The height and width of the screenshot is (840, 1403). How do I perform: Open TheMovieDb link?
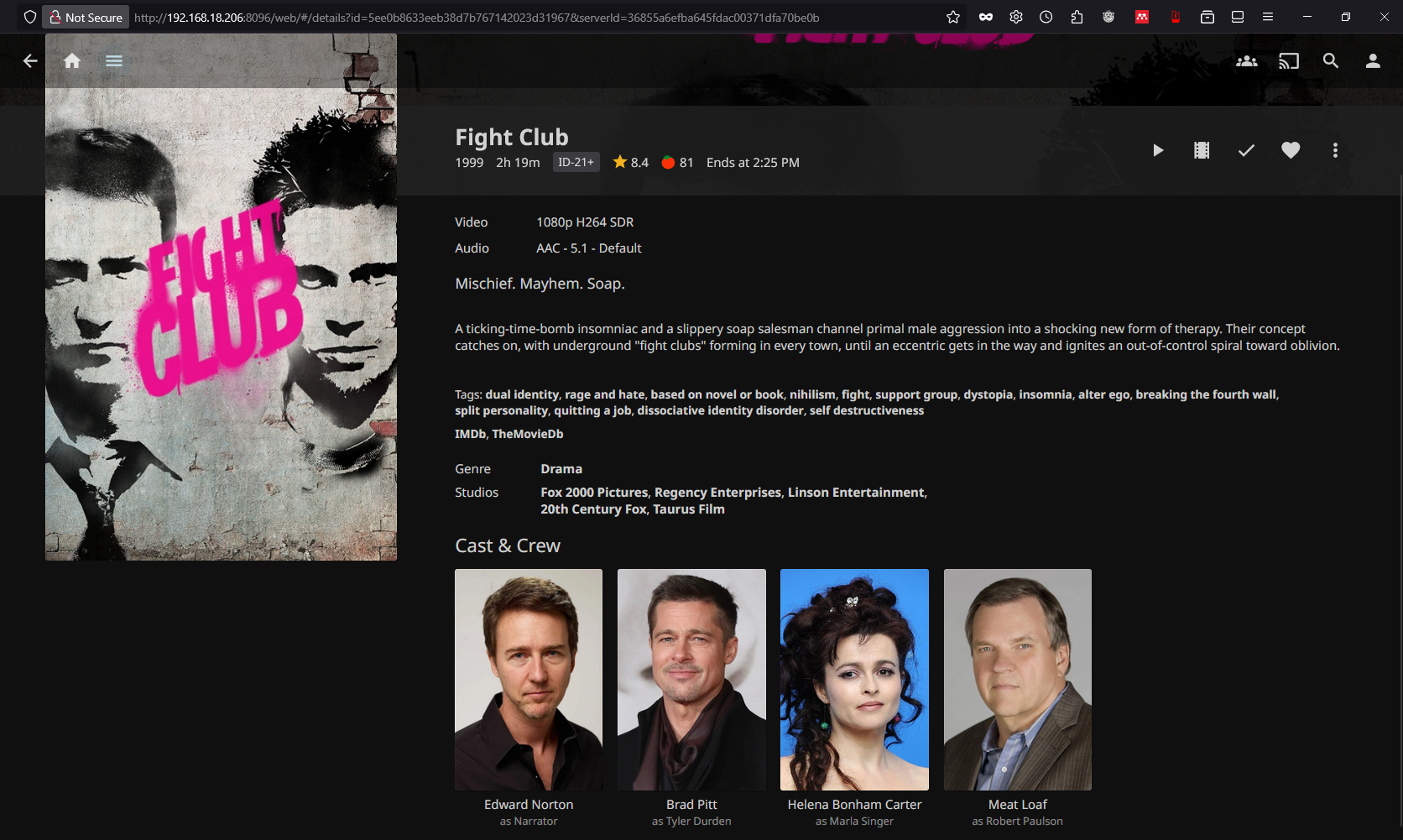528,434
